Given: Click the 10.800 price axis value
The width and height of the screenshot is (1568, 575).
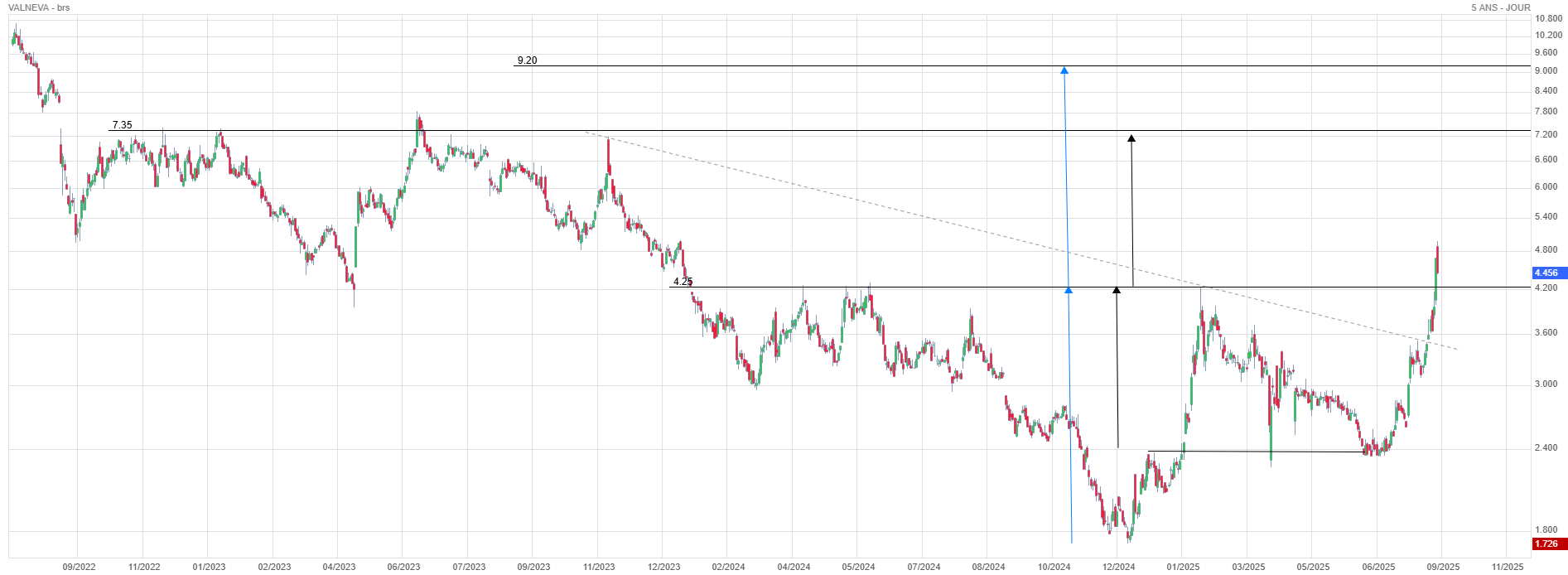Looking at the screenshot, I should (1549, 18).
